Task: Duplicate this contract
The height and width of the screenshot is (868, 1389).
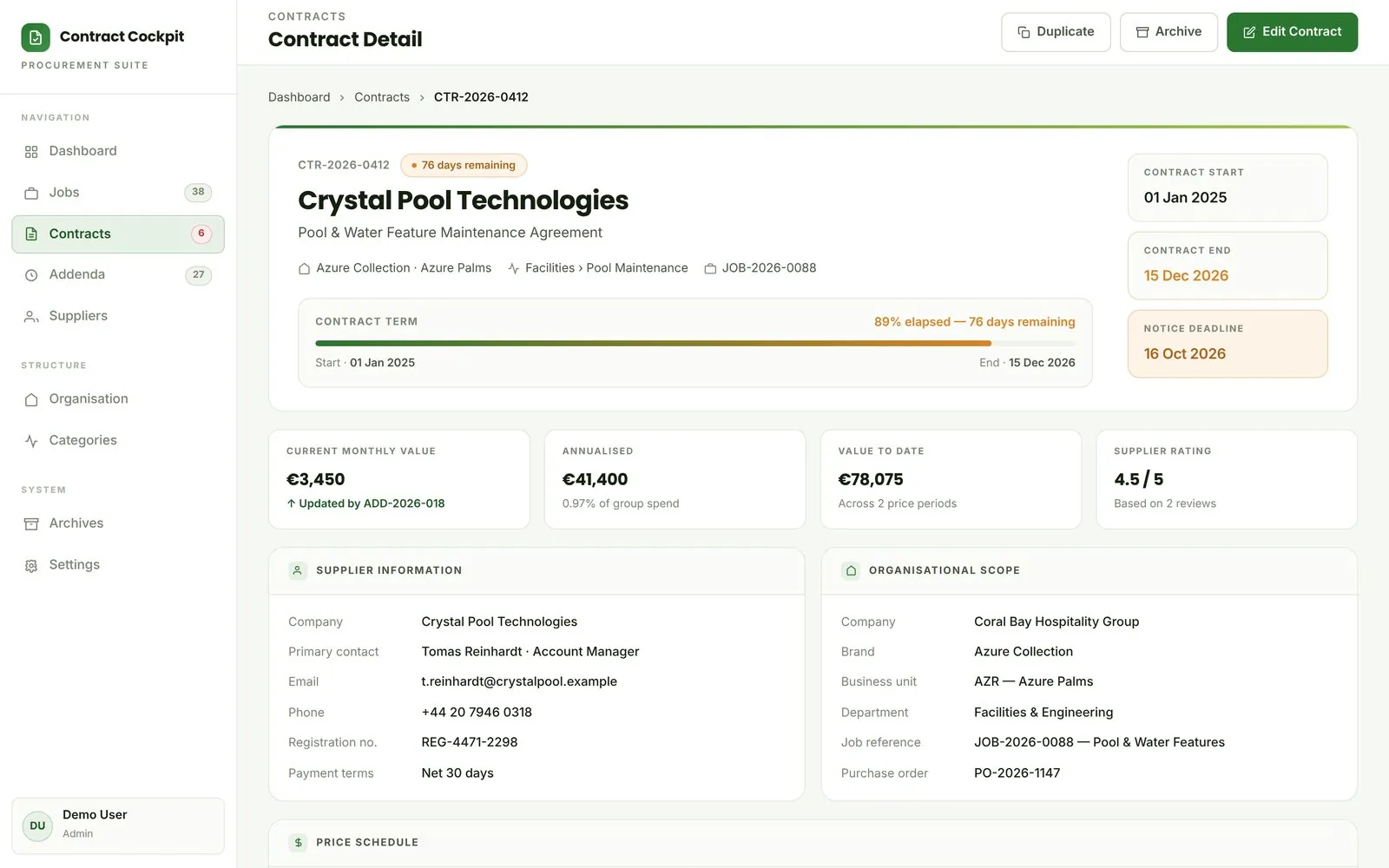Action: (1056, 32)
